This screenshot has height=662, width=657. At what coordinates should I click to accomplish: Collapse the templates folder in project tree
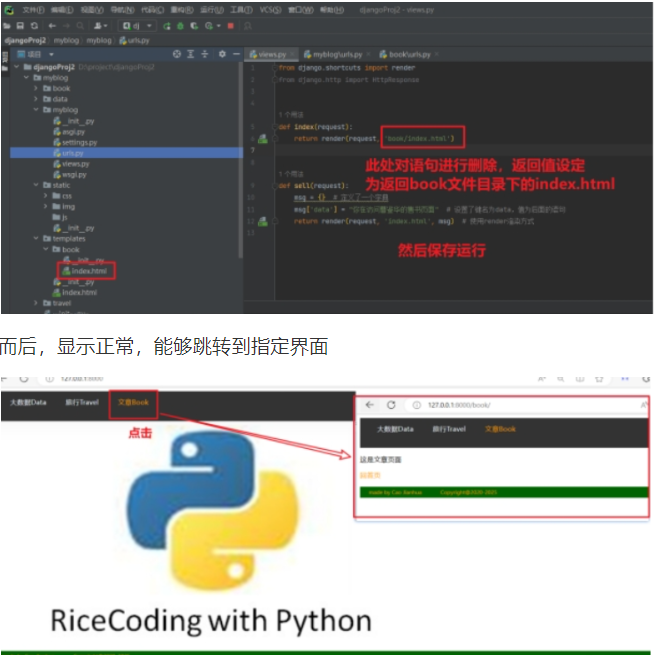click(36, 239)
